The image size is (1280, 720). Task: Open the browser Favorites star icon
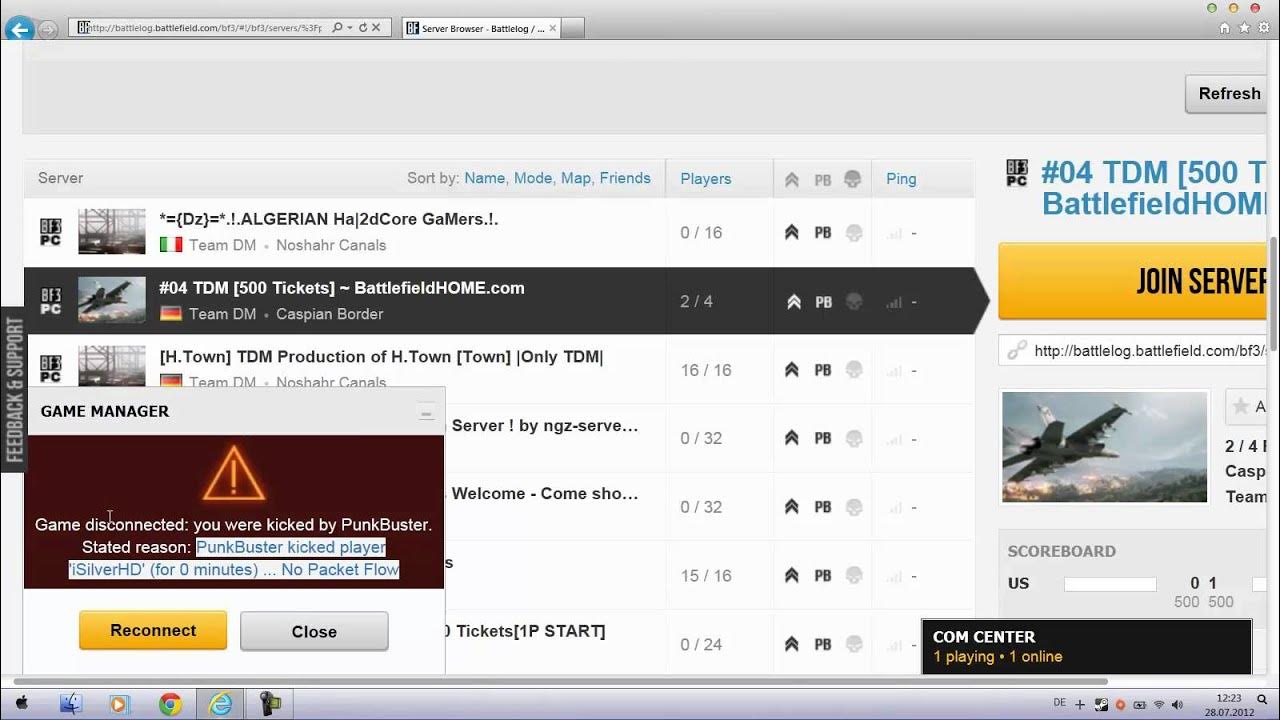(1245, 28)
